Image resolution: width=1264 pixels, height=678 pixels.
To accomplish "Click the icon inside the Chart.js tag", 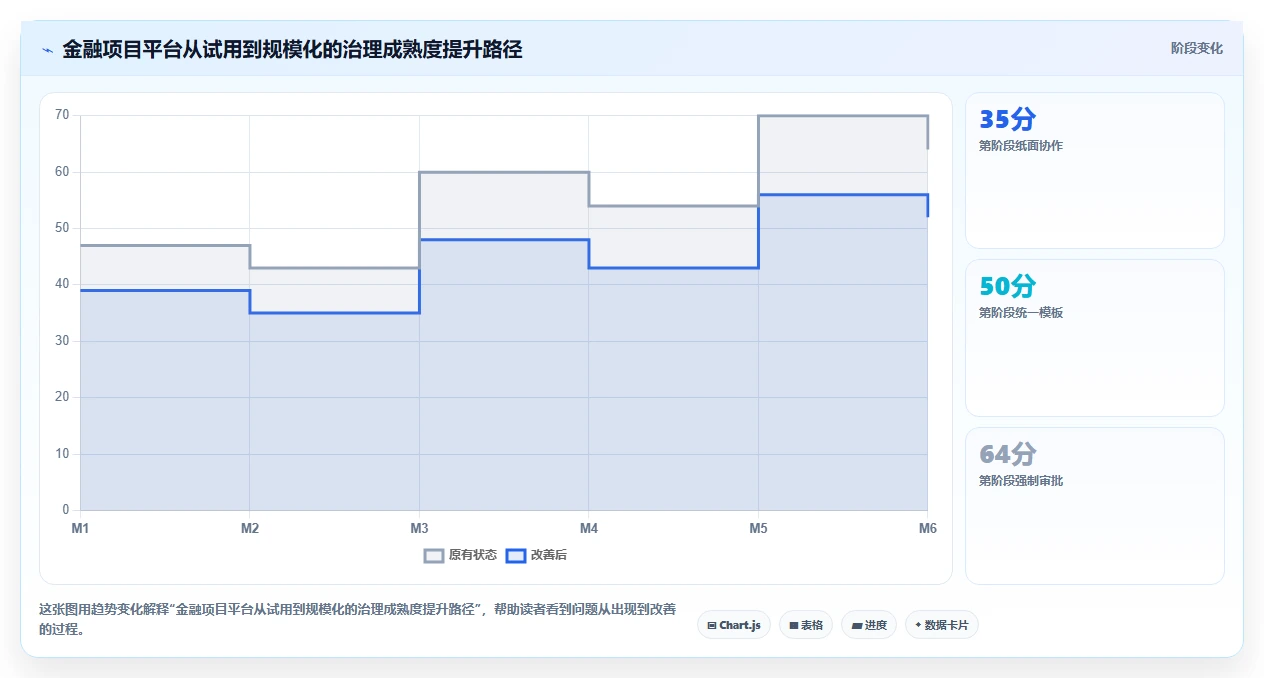I will [x=711, y=625].
